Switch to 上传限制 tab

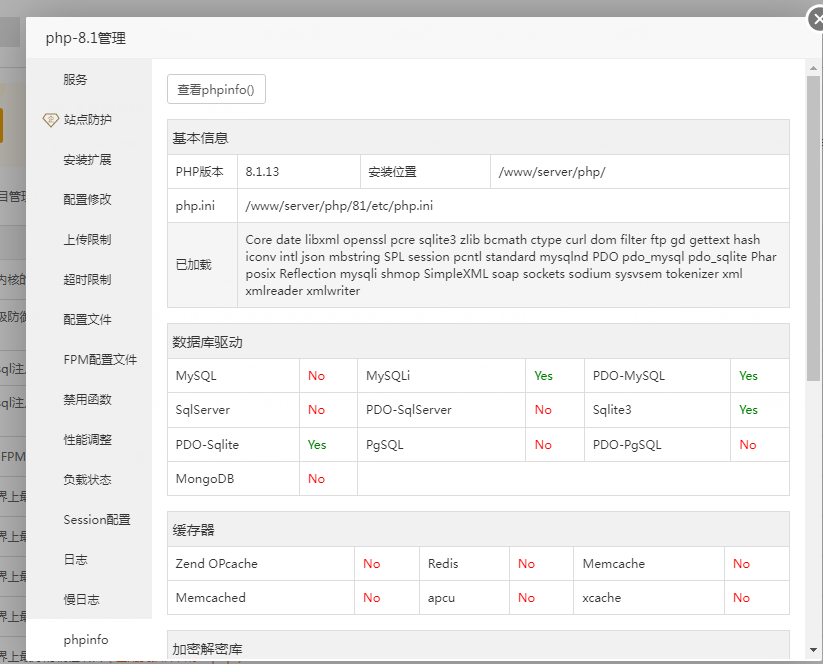click(x=88, y=240)
